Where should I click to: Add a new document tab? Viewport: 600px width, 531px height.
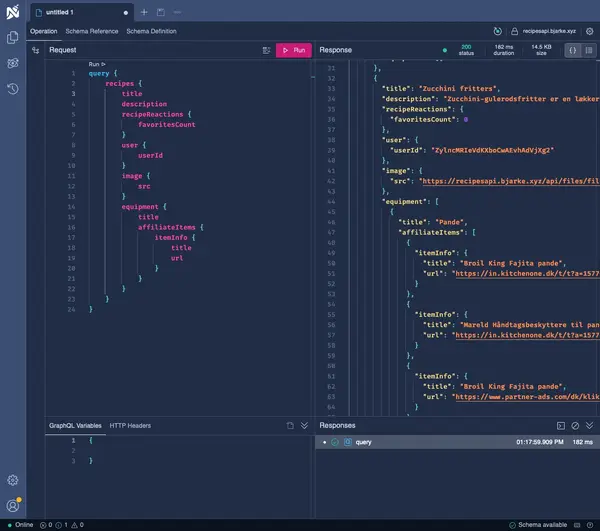click(144, 12)
